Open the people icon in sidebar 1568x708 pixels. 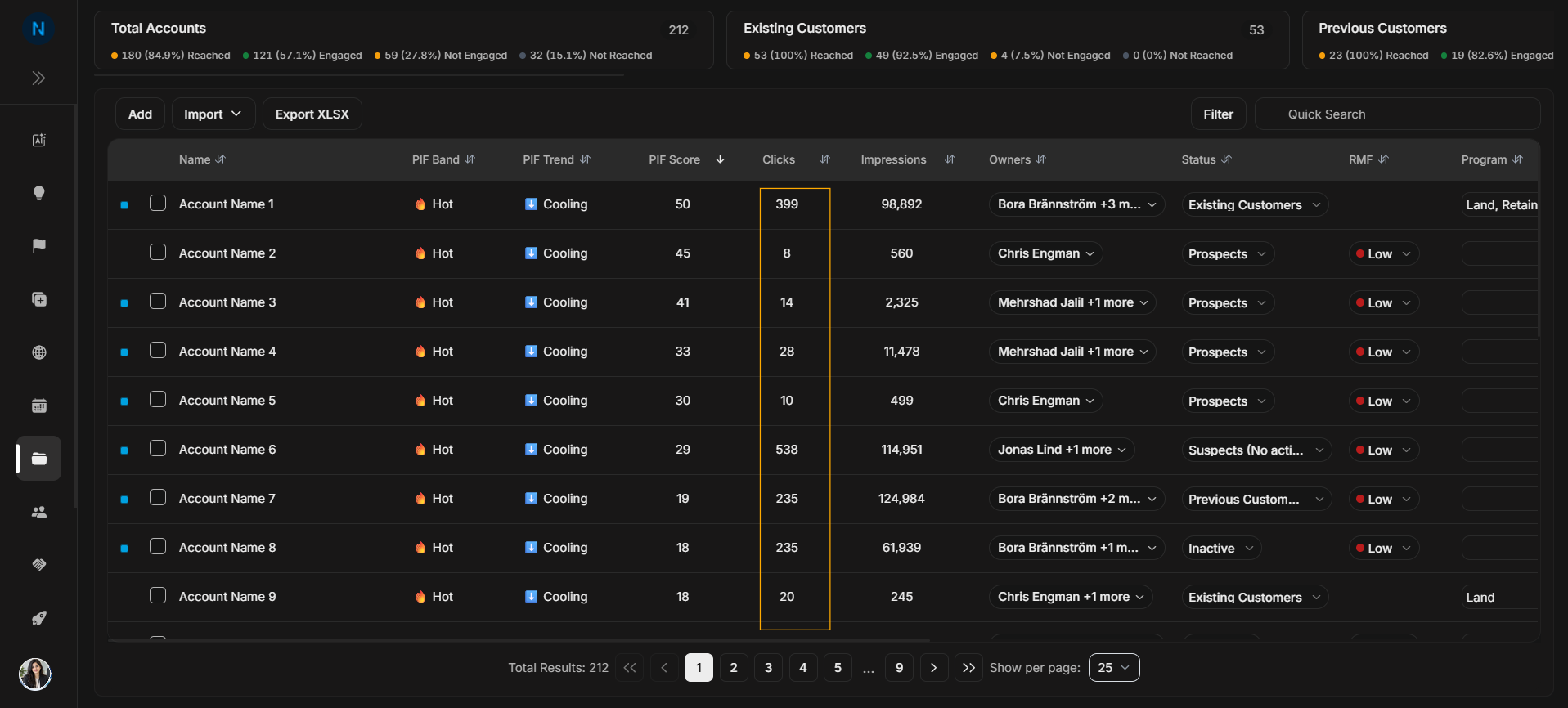(38, 512)
